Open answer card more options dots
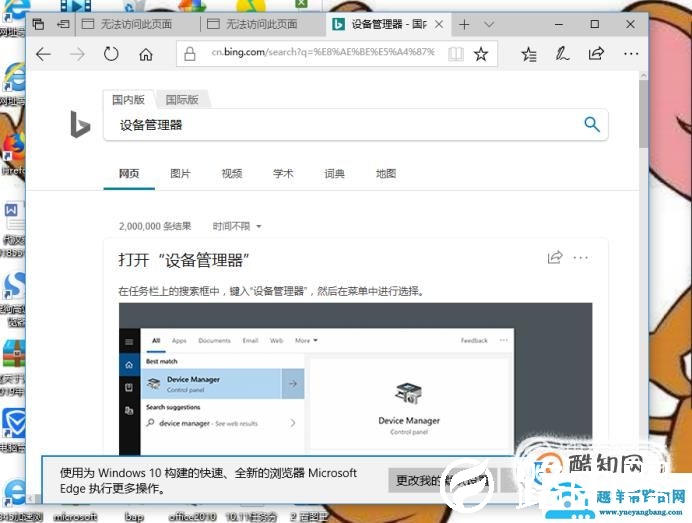692x523 pixels. tap(580, 258)
